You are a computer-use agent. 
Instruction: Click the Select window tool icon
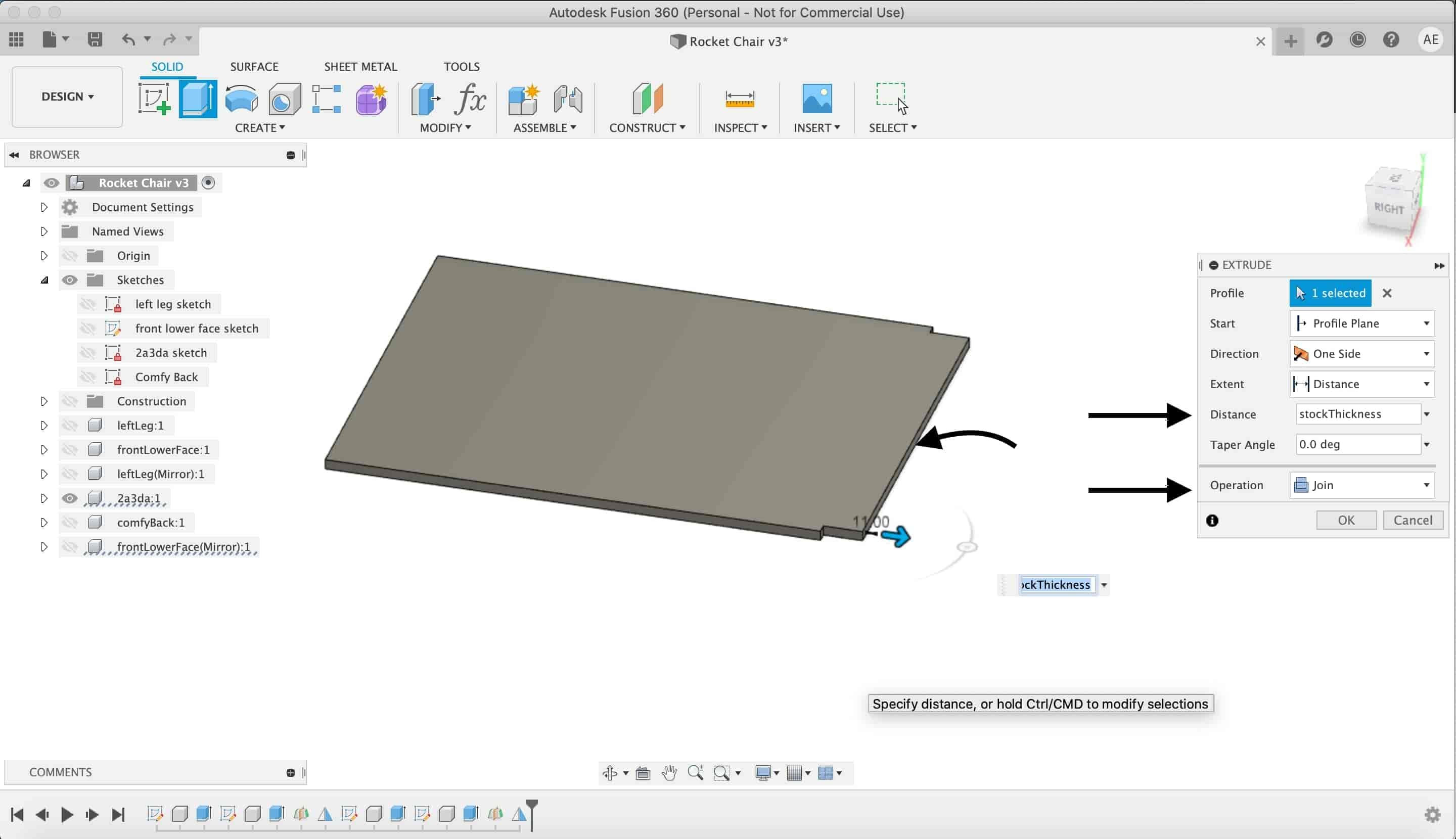[892, 99]
